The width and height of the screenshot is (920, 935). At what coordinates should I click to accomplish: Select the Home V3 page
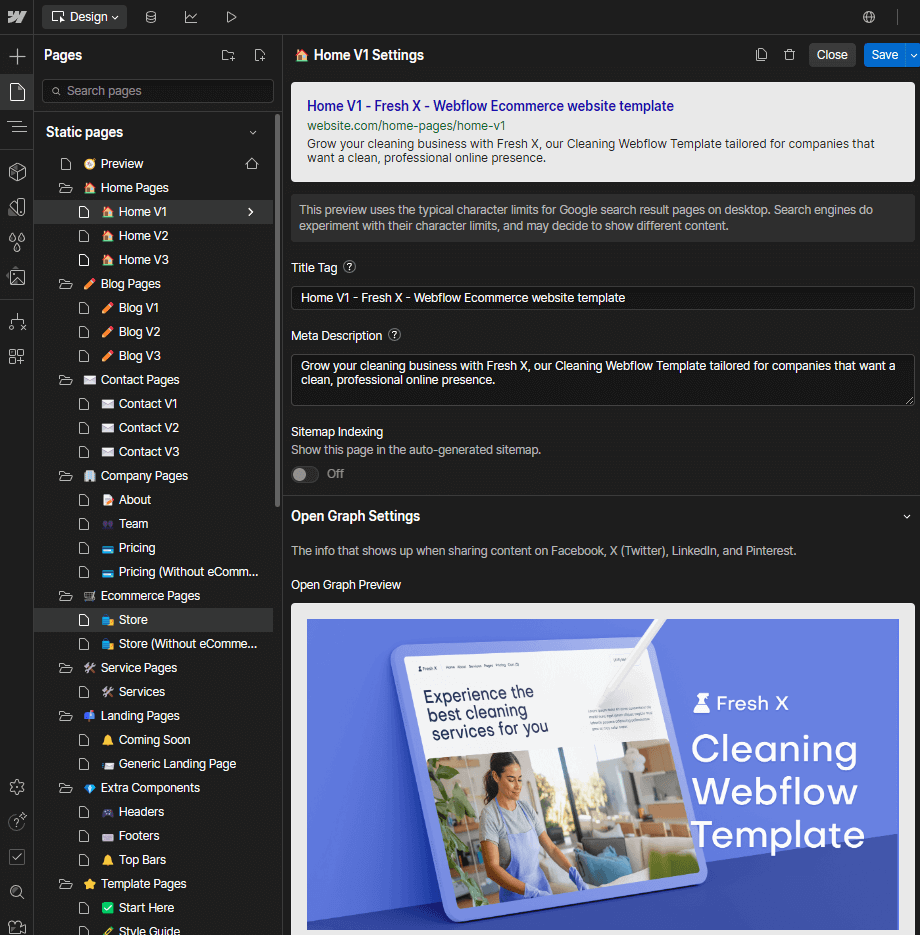[154, 260]
